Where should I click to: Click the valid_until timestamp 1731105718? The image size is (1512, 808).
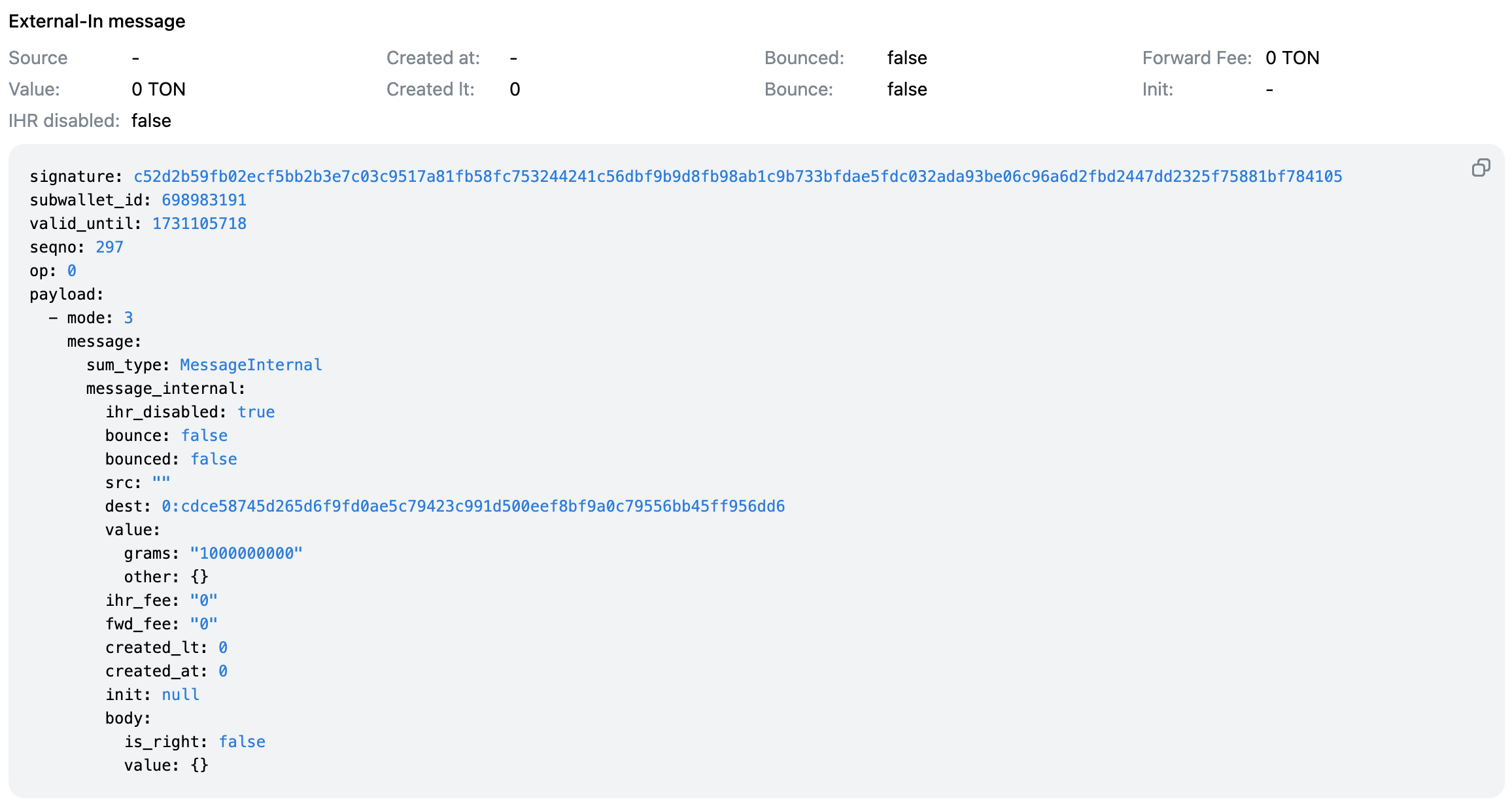[199, 223]
